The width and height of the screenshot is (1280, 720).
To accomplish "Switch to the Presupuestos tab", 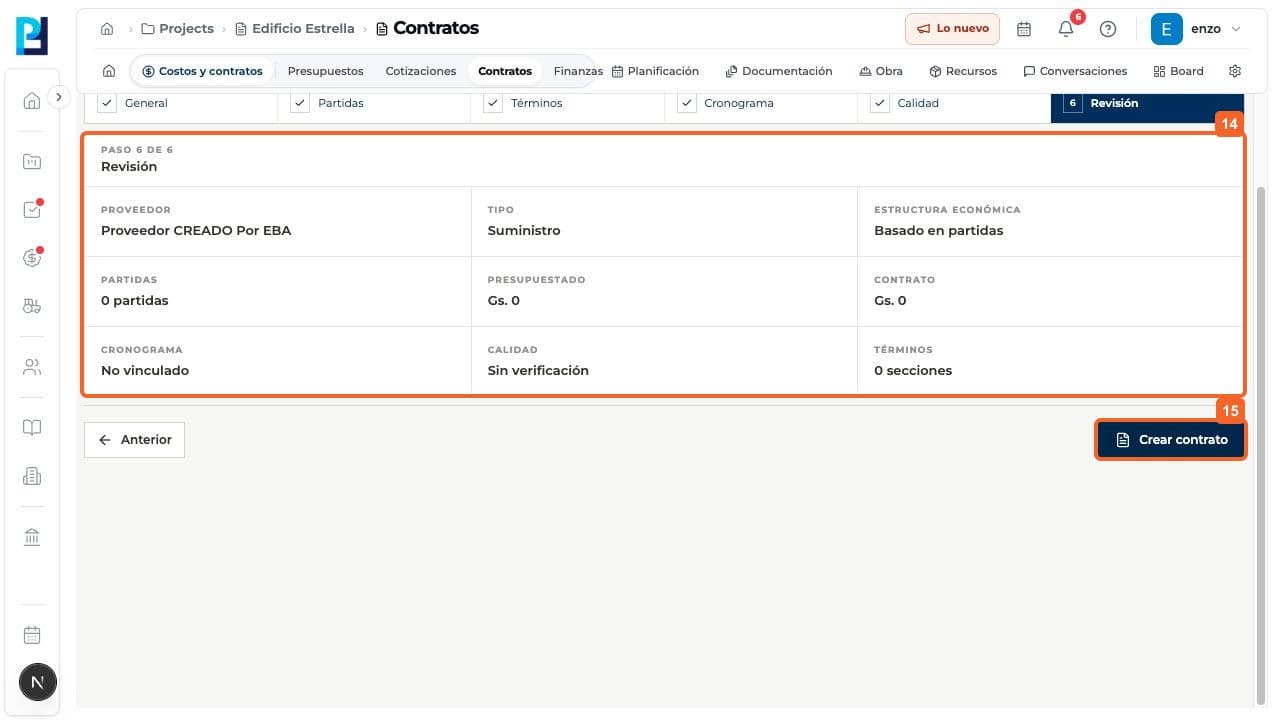I will point(325,71).
